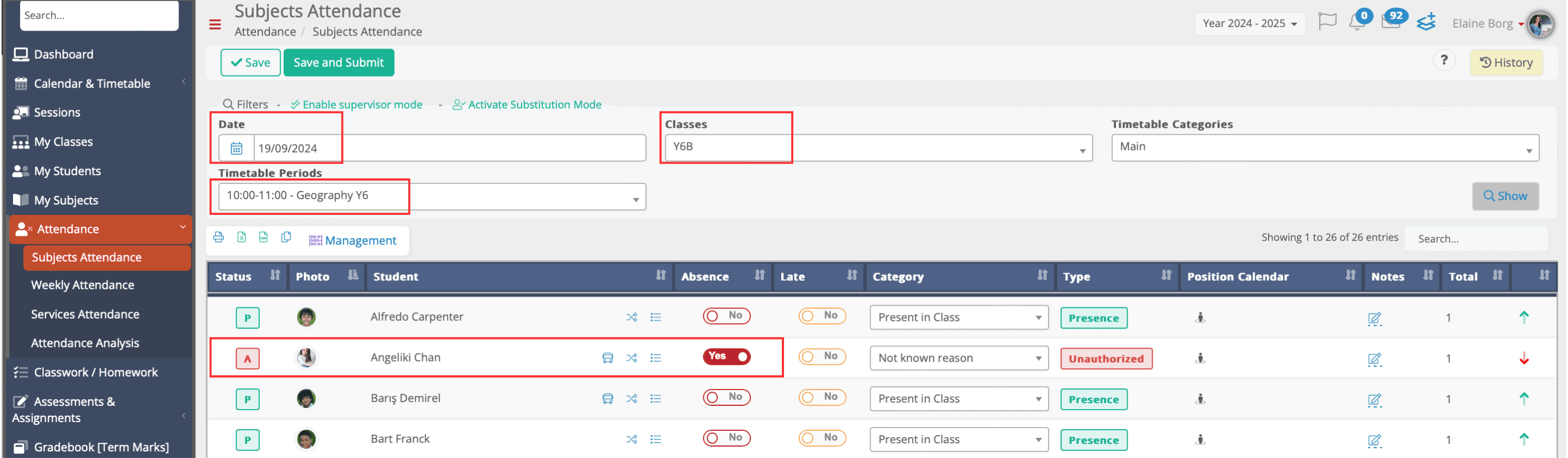Open Attendance Analysis submenu item
1568x458 pixels.
point(84,343)
